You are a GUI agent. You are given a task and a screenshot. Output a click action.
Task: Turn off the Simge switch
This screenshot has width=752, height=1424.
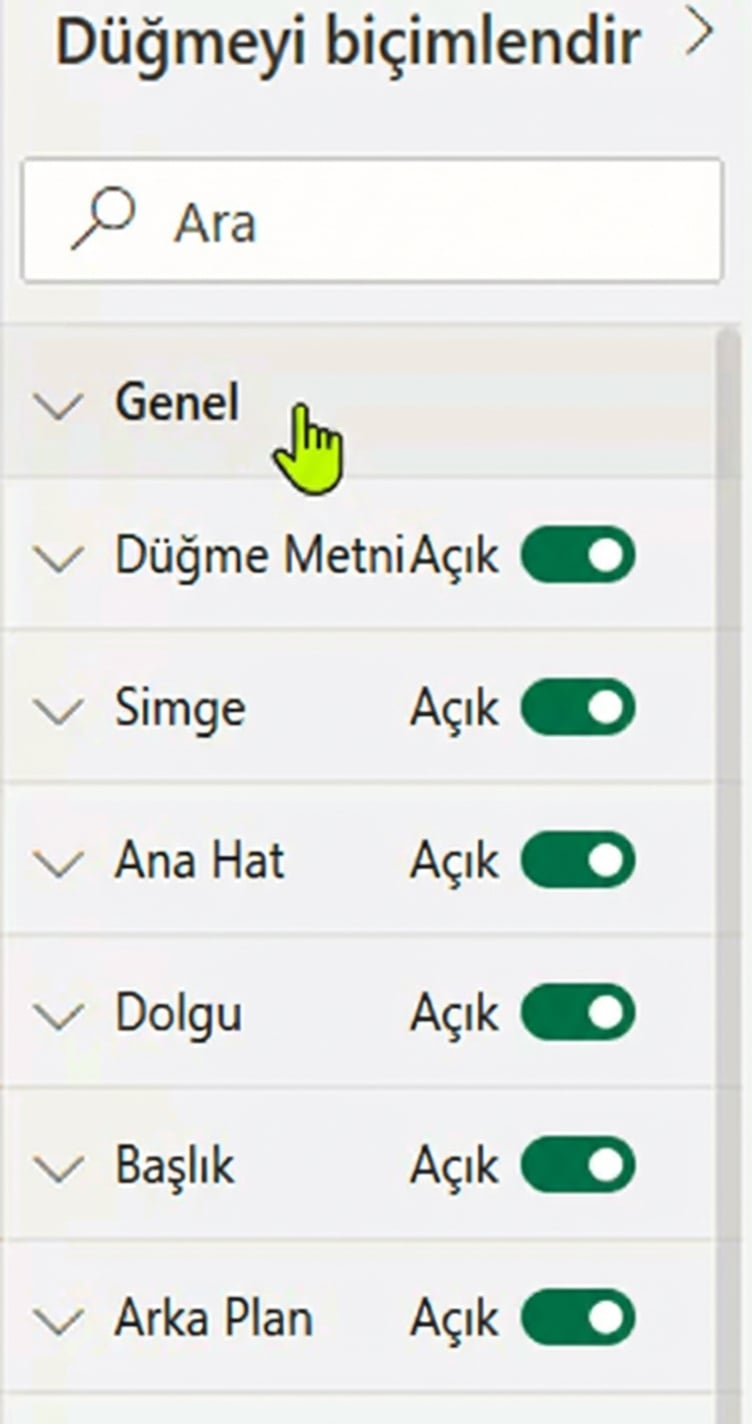click(x=576, y=707)
